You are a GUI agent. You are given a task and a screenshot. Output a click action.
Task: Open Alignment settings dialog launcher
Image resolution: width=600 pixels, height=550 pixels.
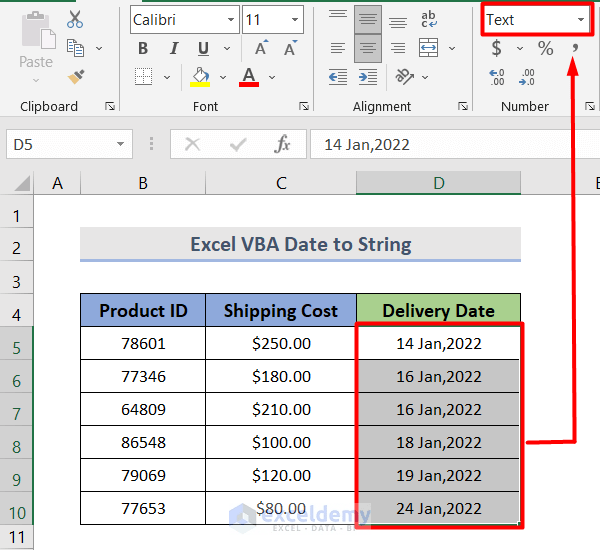463,106
